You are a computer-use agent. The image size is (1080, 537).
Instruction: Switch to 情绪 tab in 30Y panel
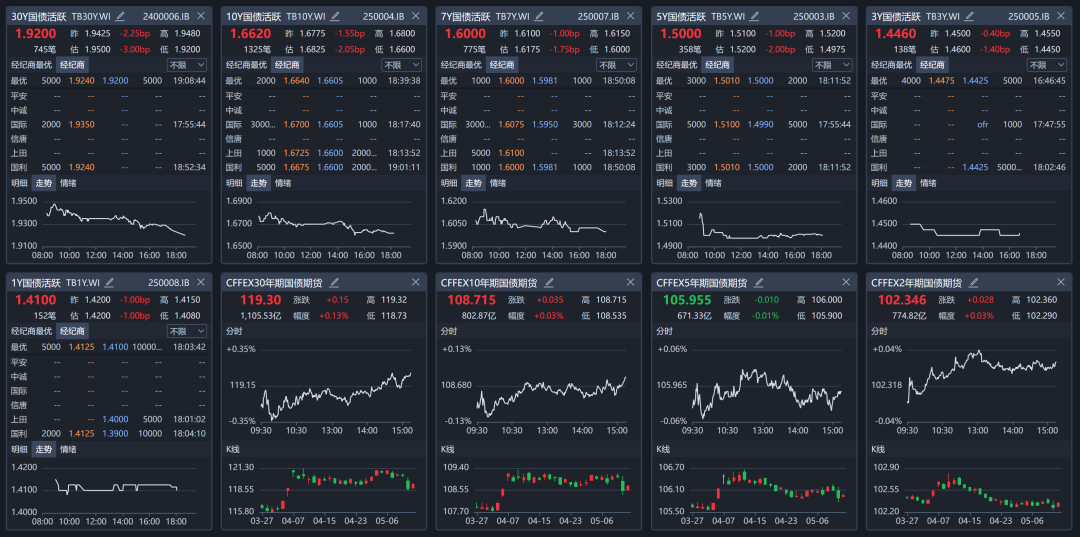[x=68, y=183]
